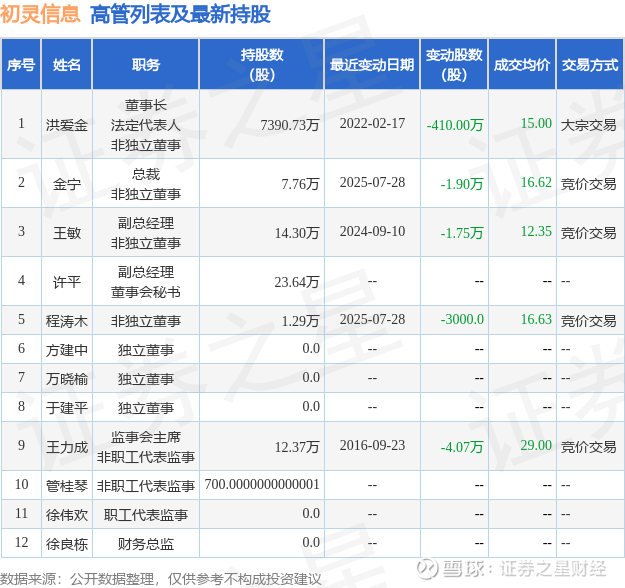Click the price 16.62
Screen dimensions: 625x588
[536, 182]
